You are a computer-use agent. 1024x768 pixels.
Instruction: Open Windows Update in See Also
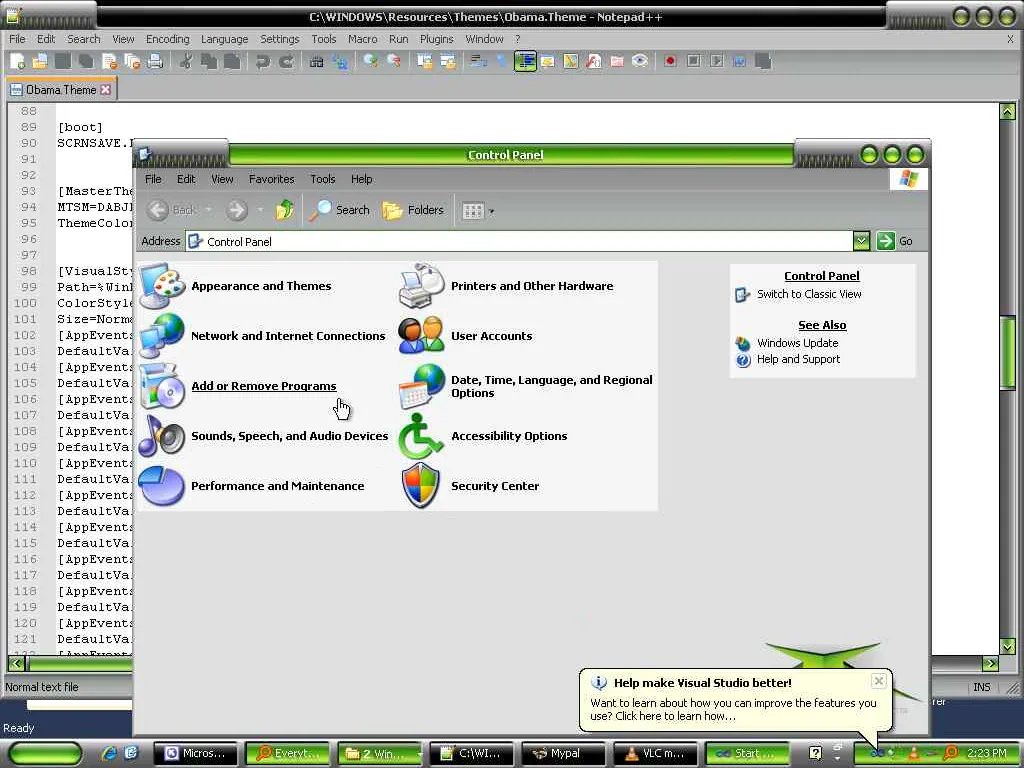[797, 343]
